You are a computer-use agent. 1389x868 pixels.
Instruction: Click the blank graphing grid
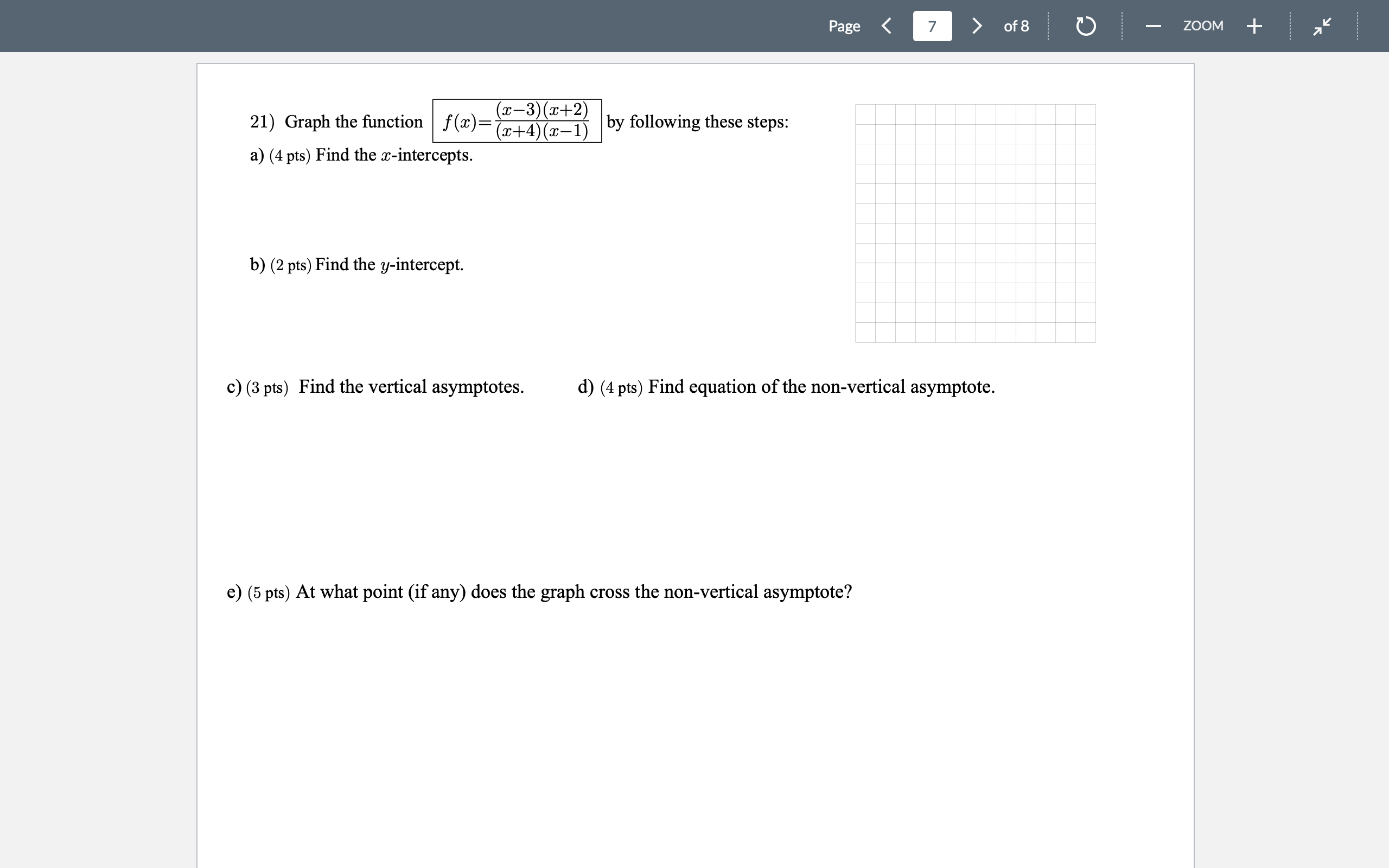pos(974,224)
